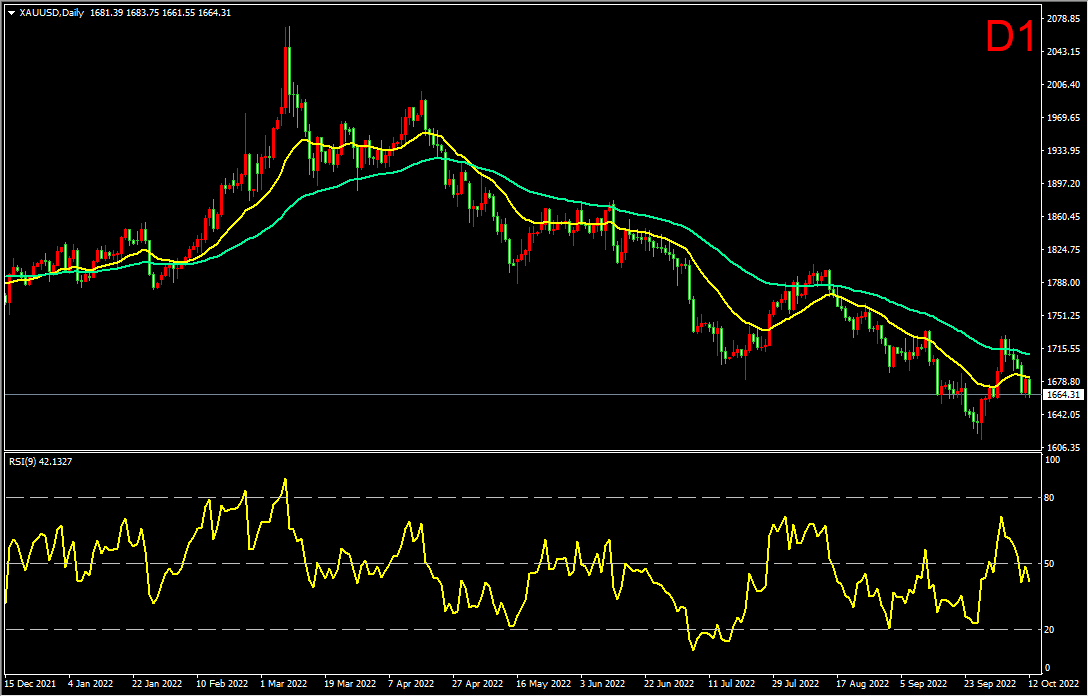Click the 1824.75 price scale label
Viewport: 1089px width, 697px height.
click(x=1063, y=249)
